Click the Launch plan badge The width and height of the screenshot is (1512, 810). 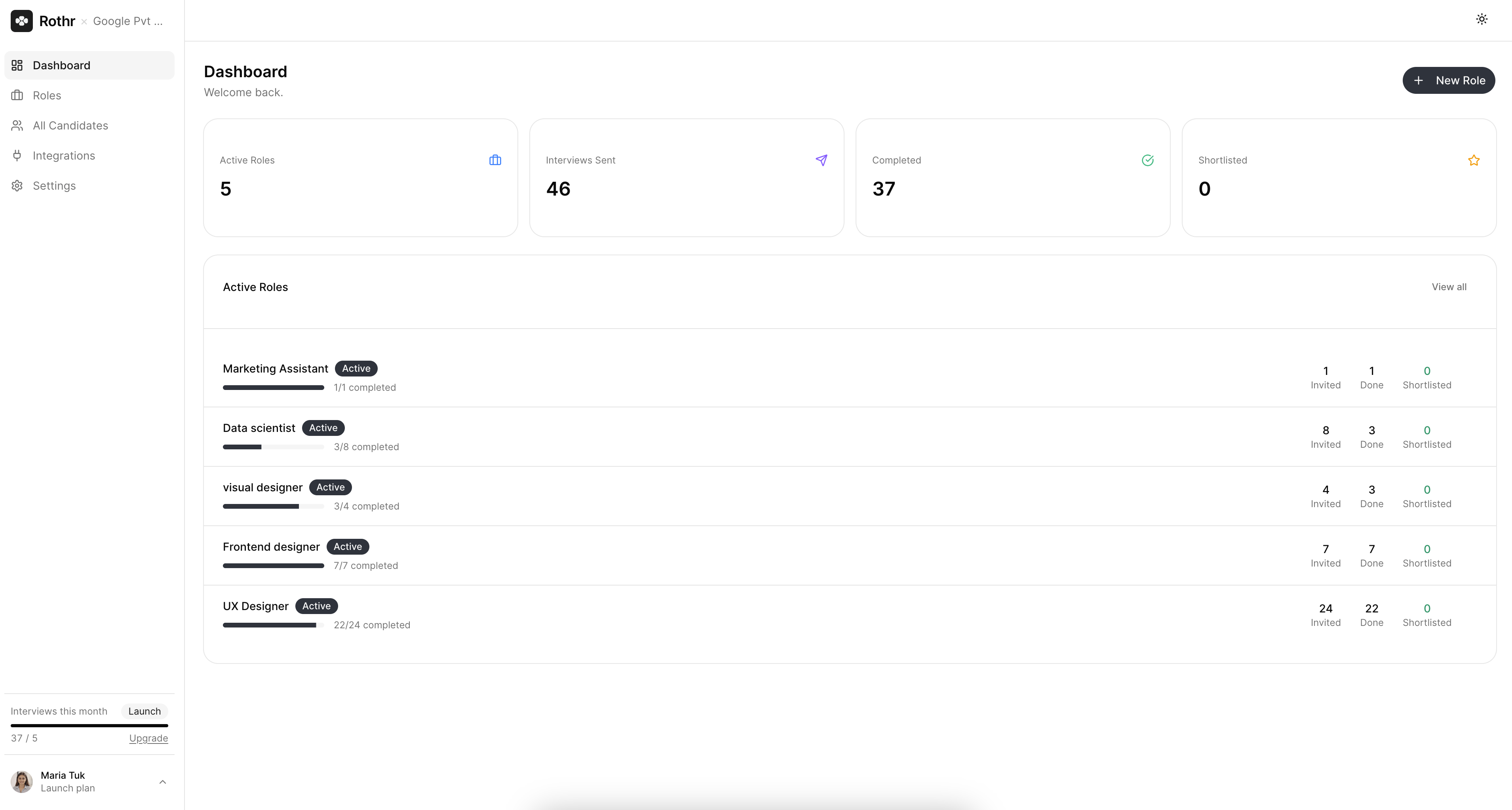click(x=145, y=711)
